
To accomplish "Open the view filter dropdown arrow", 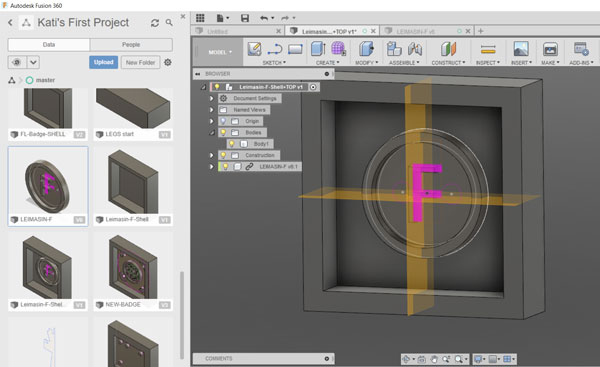I will (x=33, y=62).
